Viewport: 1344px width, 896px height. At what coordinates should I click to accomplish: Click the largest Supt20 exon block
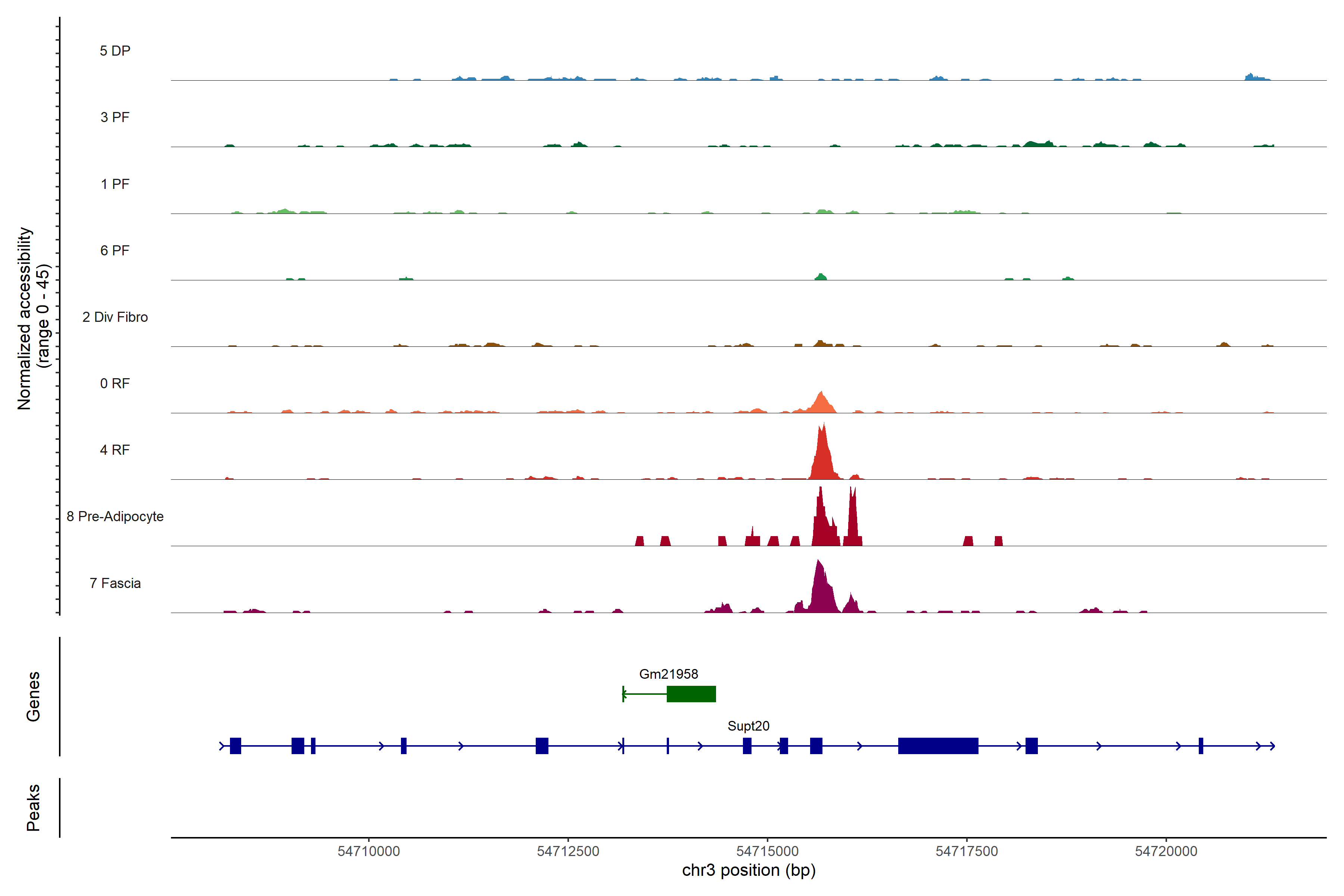[938, 746]
